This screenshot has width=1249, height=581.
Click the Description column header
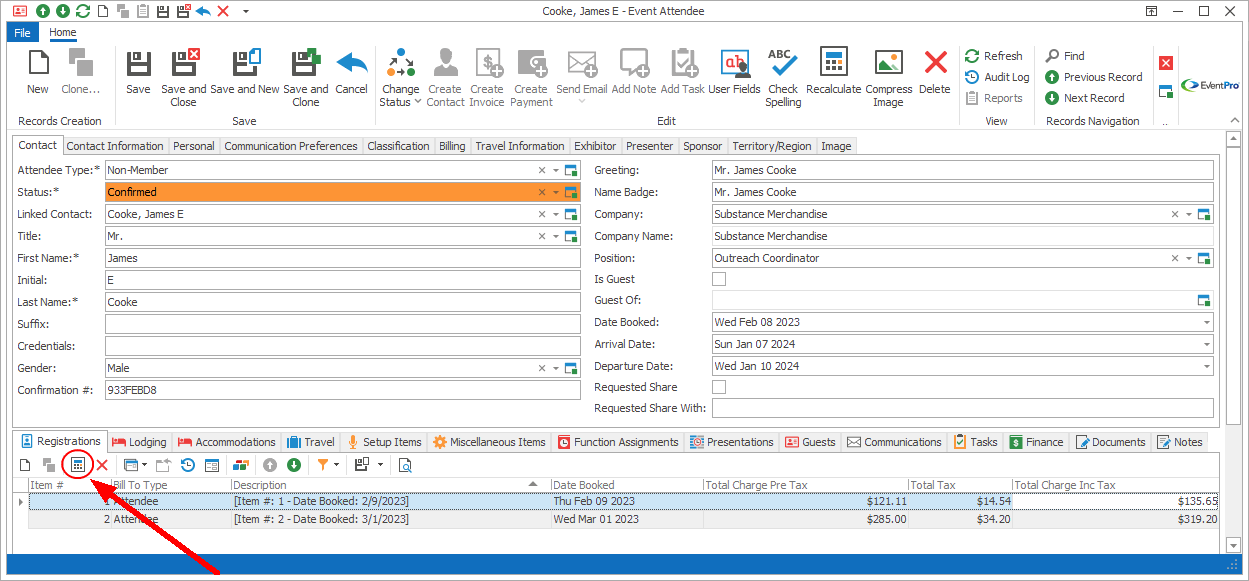(391, 485)
